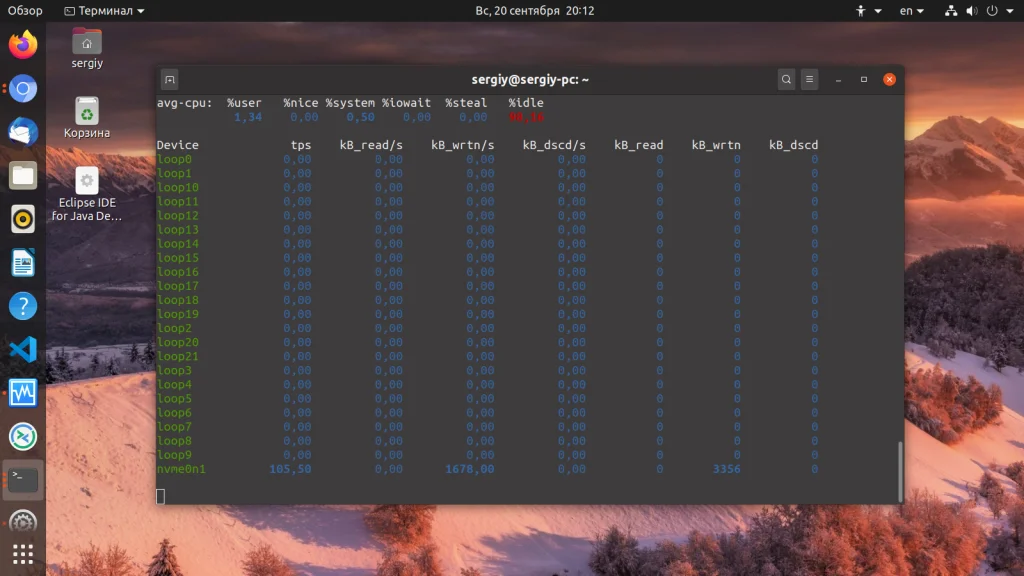Open the Корзина trash icon
The image size is (1024, 576).
tap(87, 118)
